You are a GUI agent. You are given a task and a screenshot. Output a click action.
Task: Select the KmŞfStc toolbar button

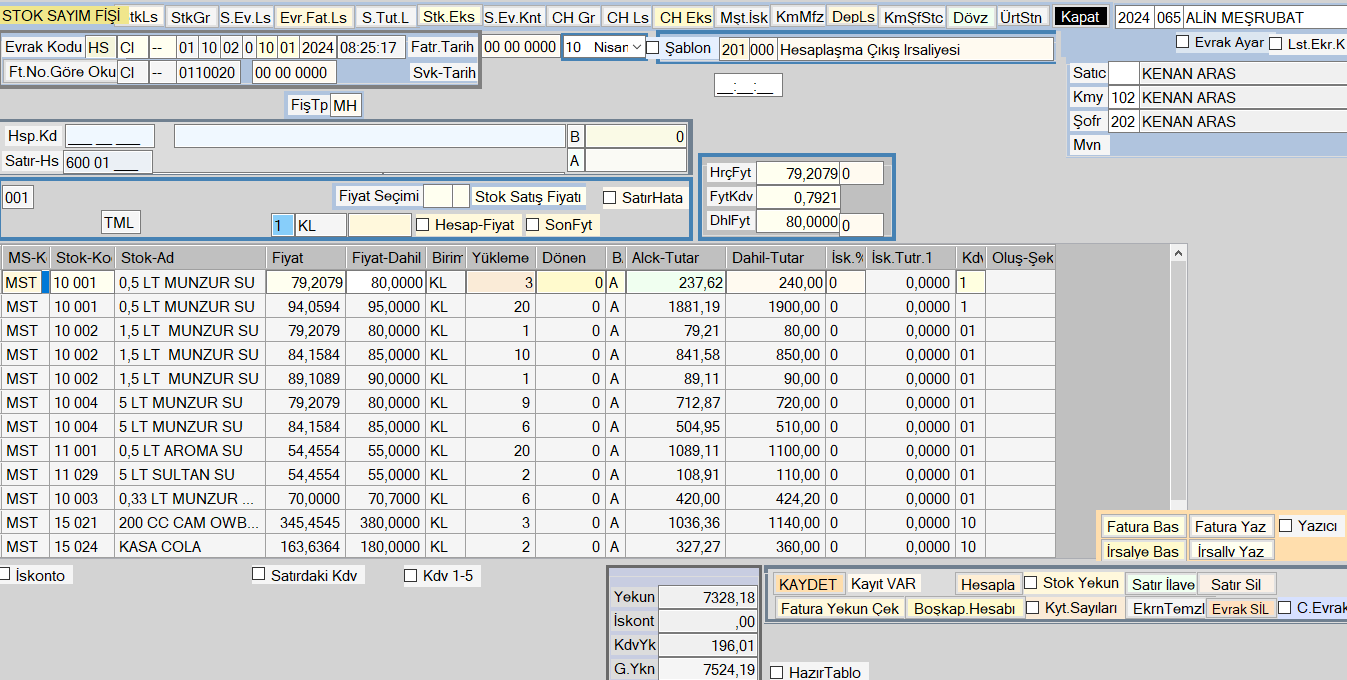[913, 17]
